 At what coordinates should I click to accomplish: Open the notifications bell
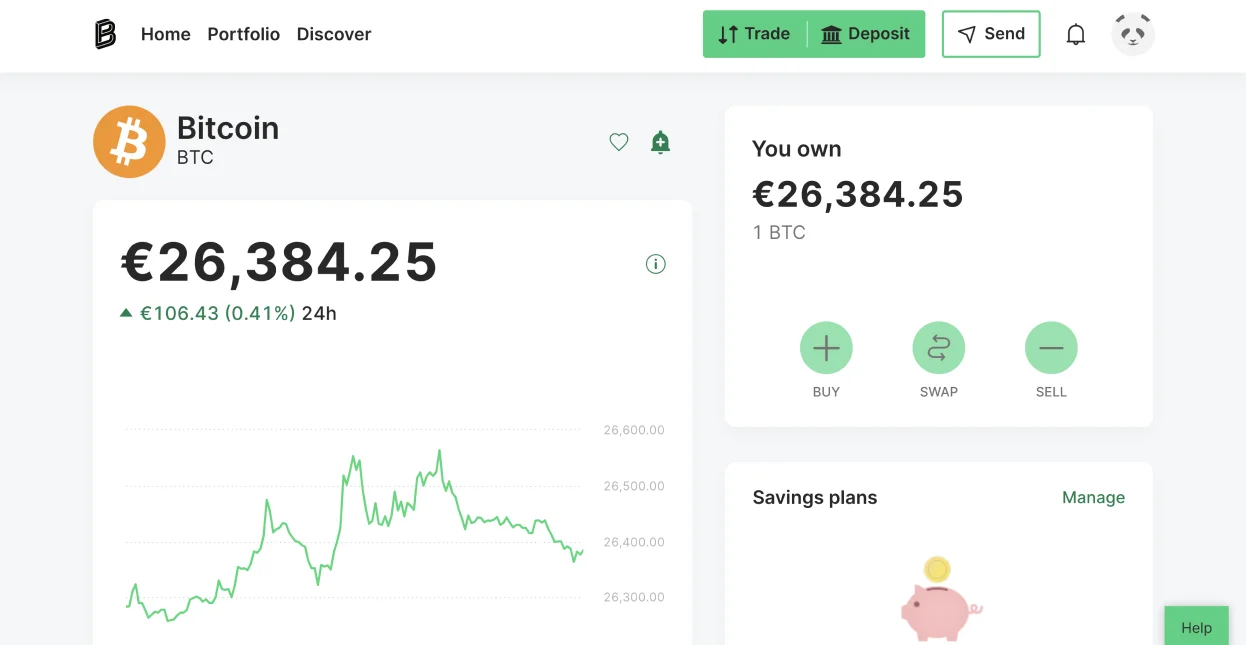1076,35
